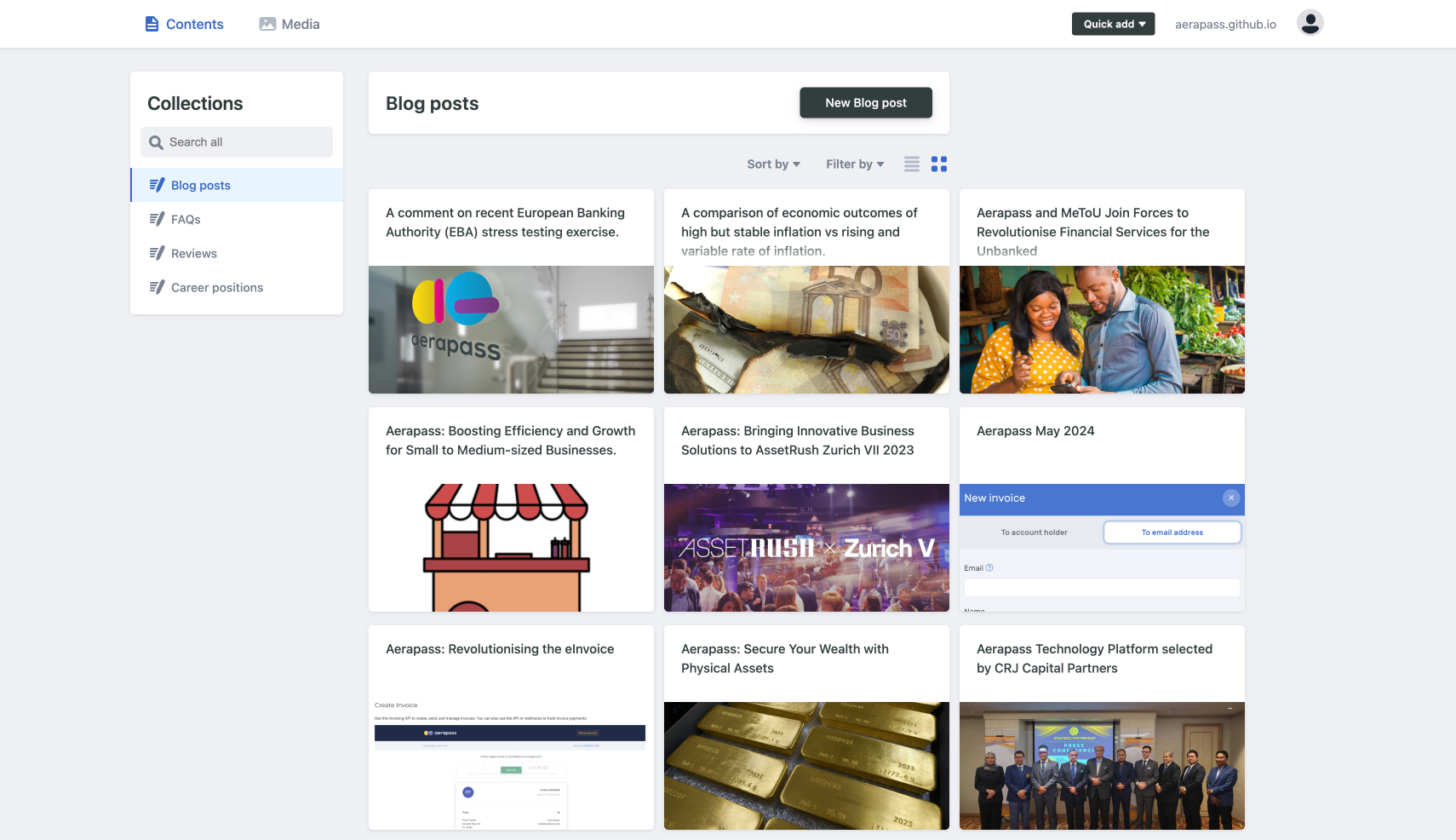Expand the Filter by dropdown
The height and width of the screenshot is (840, 1456).
point(855,164)
